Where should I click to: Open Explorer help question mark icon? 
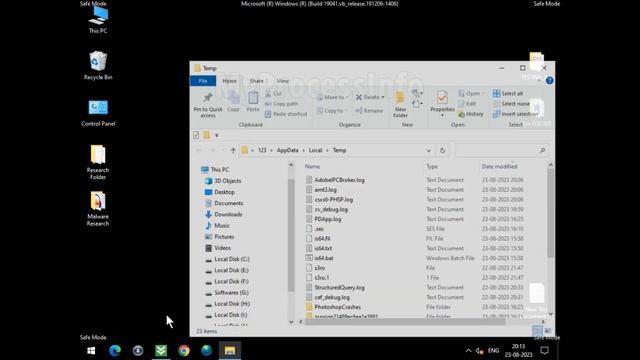click(549, 80)
